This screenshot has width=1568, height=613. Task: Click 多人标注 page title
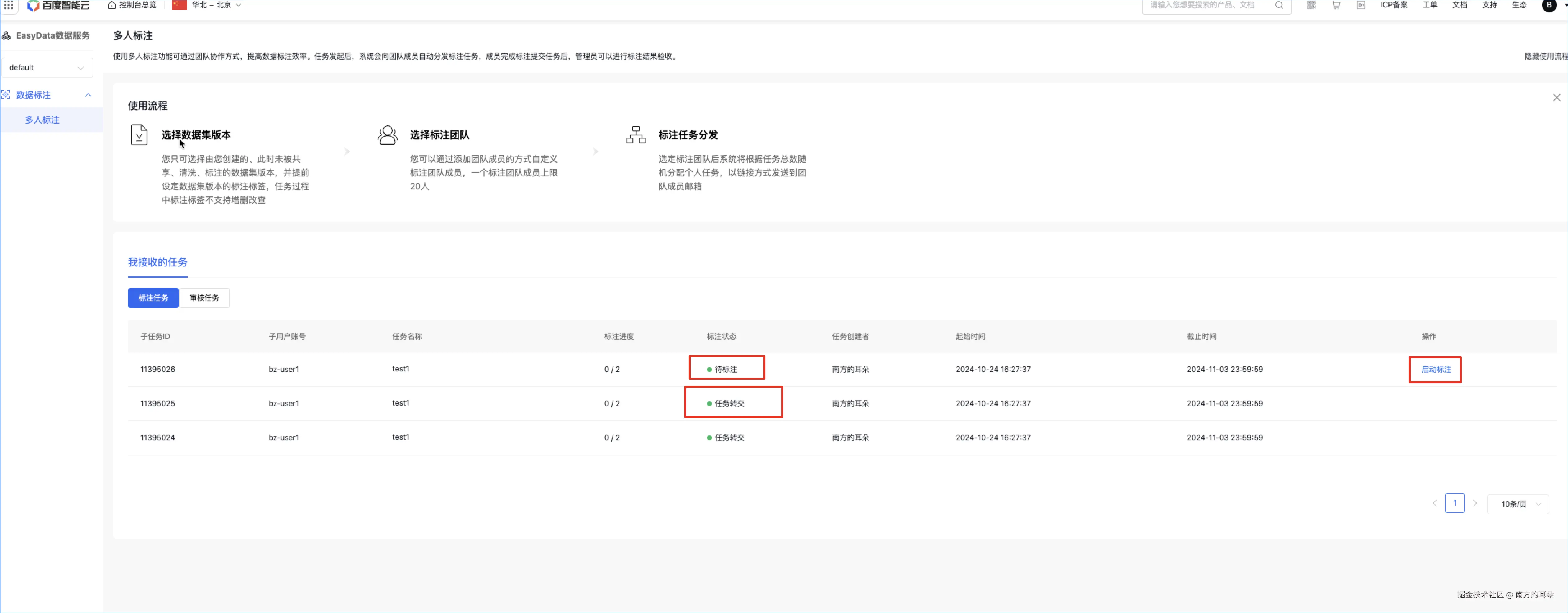pos(133,36)
